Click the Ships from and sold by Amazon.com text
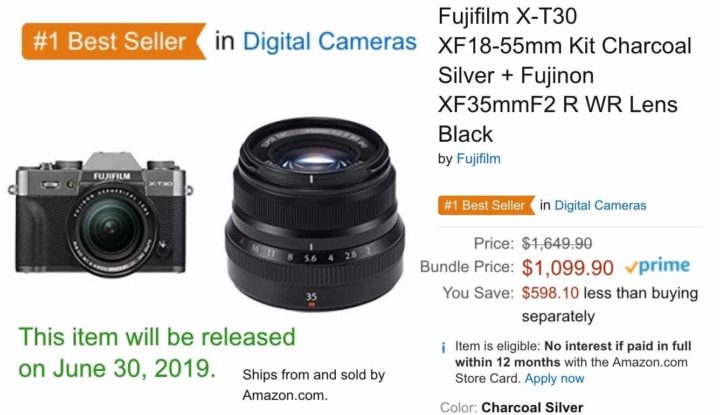 [x=314, y=385]
